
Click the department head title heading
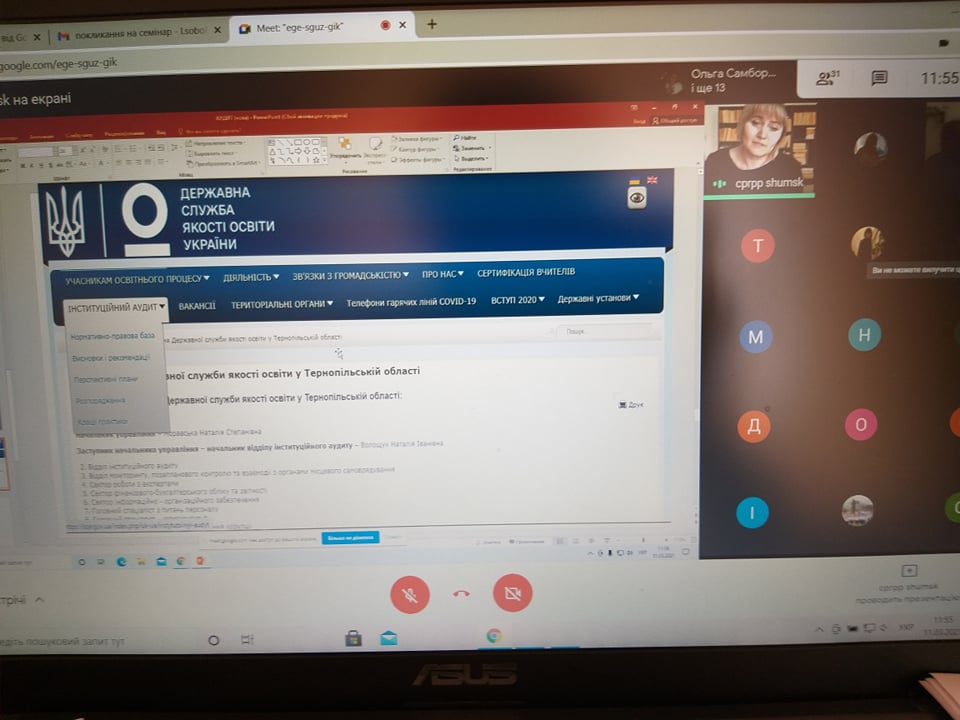[x=291, y=372]
